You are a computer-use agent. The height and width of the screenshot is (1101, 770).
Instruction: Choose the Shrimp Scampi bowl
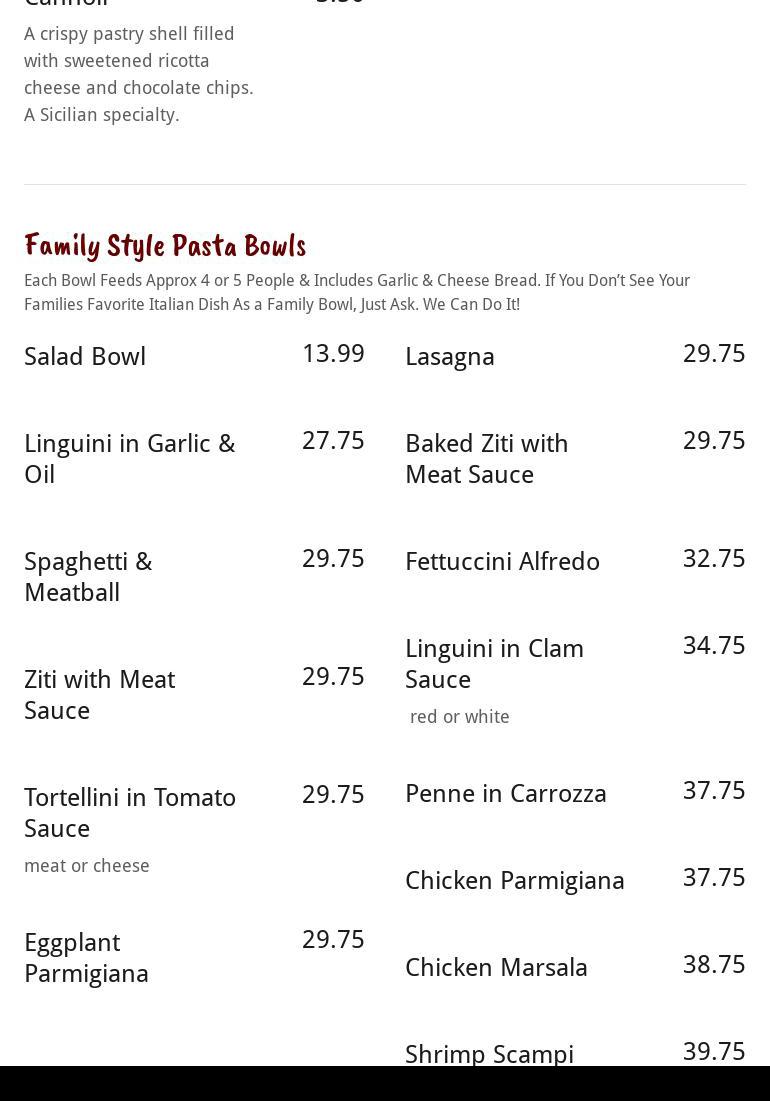tap(489, 1054)
